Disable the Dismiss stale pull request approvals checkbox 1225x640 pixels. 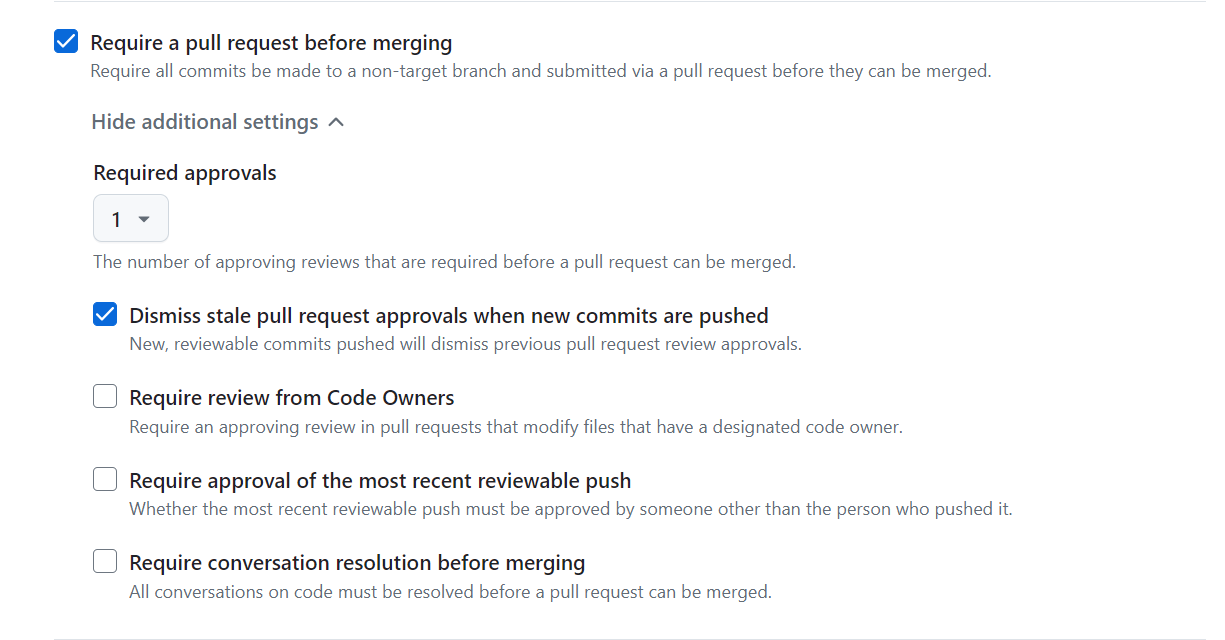pyautogui.click(x=105, y=315)
